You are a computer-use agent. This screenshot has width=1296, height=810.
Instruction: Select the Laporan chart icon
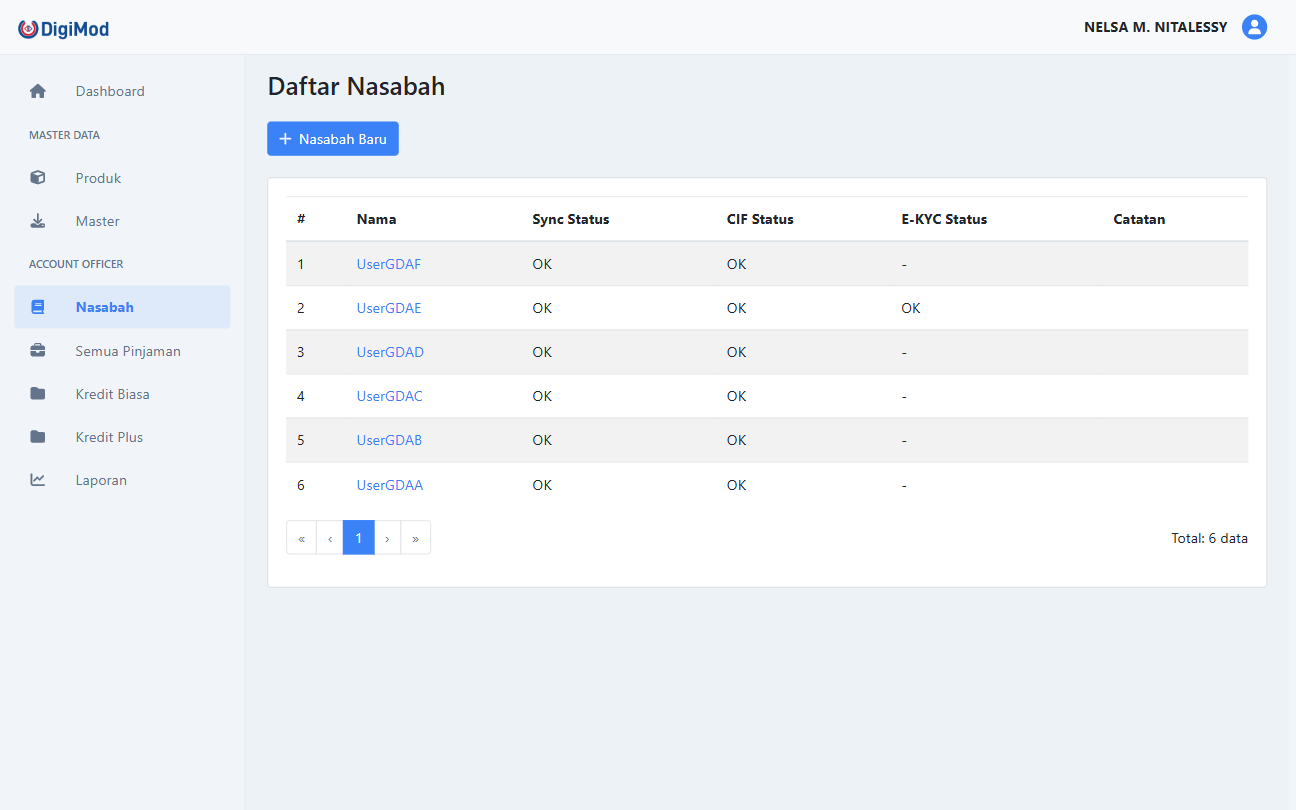(37, 480)
